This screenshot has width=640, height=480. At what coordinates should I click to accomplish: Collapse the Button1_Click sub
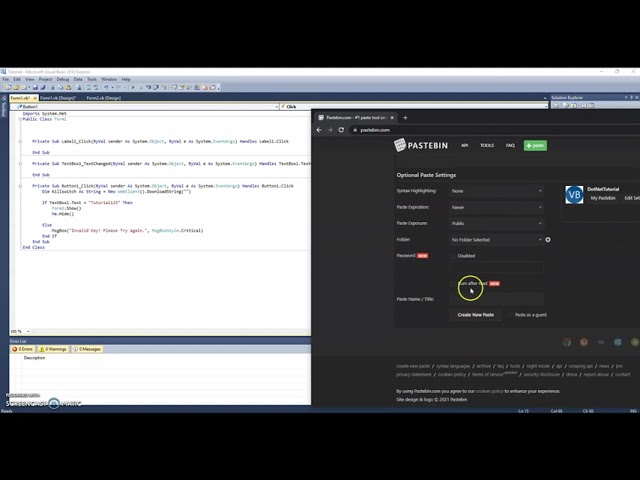point(20,186)
